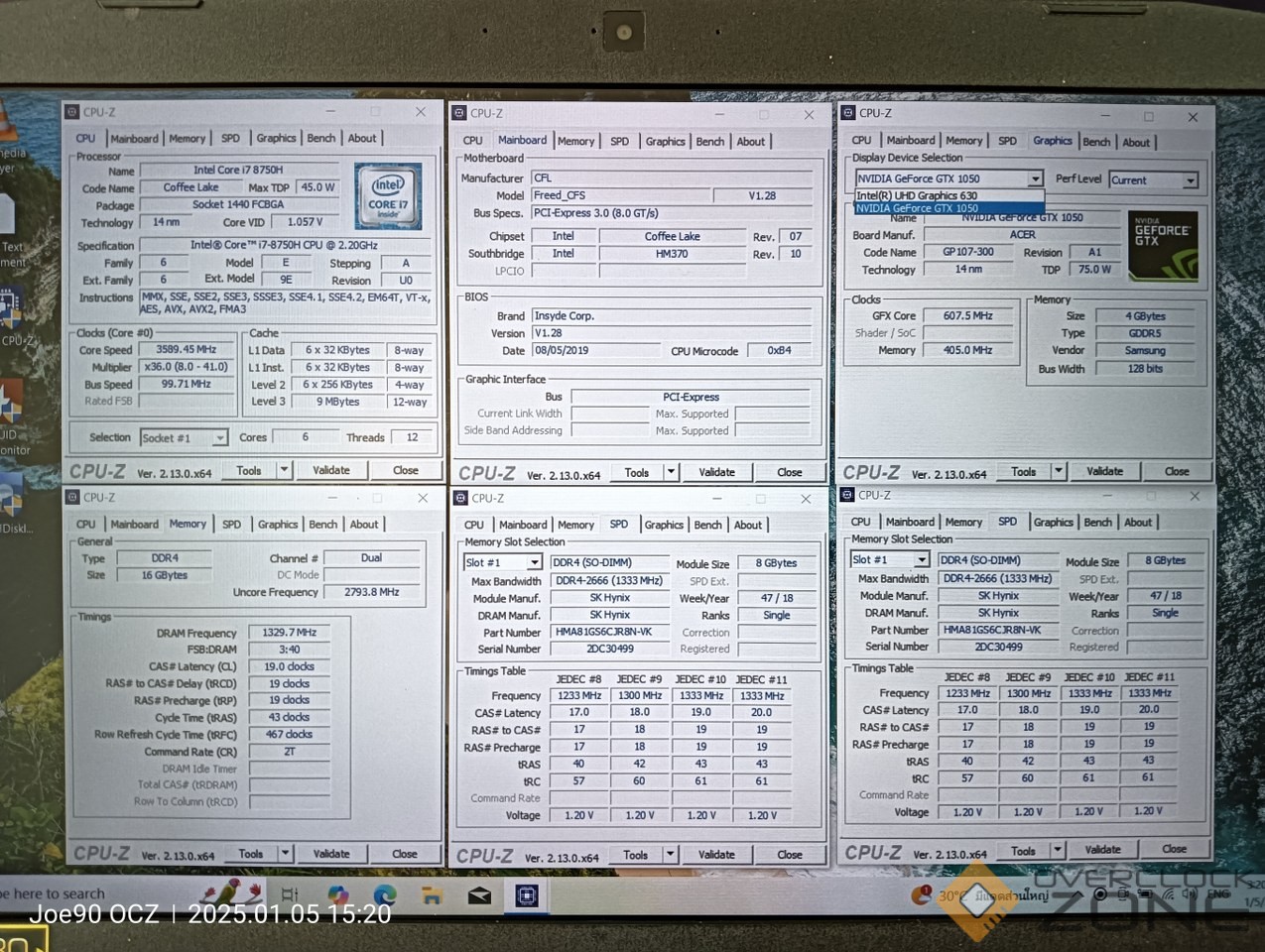Click the DRAM Frequency value field
The height and width of the screenshot is (952, 1265).
[289, 633]
